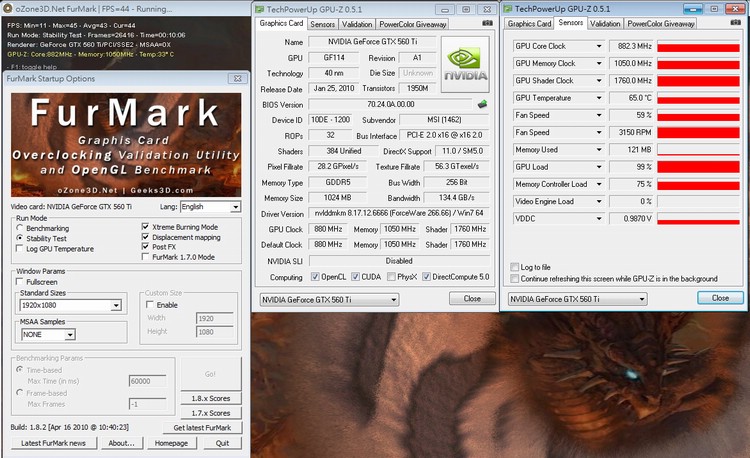Toggle the OpenCL computing checkbox
The width and height of the screenshot is (750, 458).
[315, 276]
